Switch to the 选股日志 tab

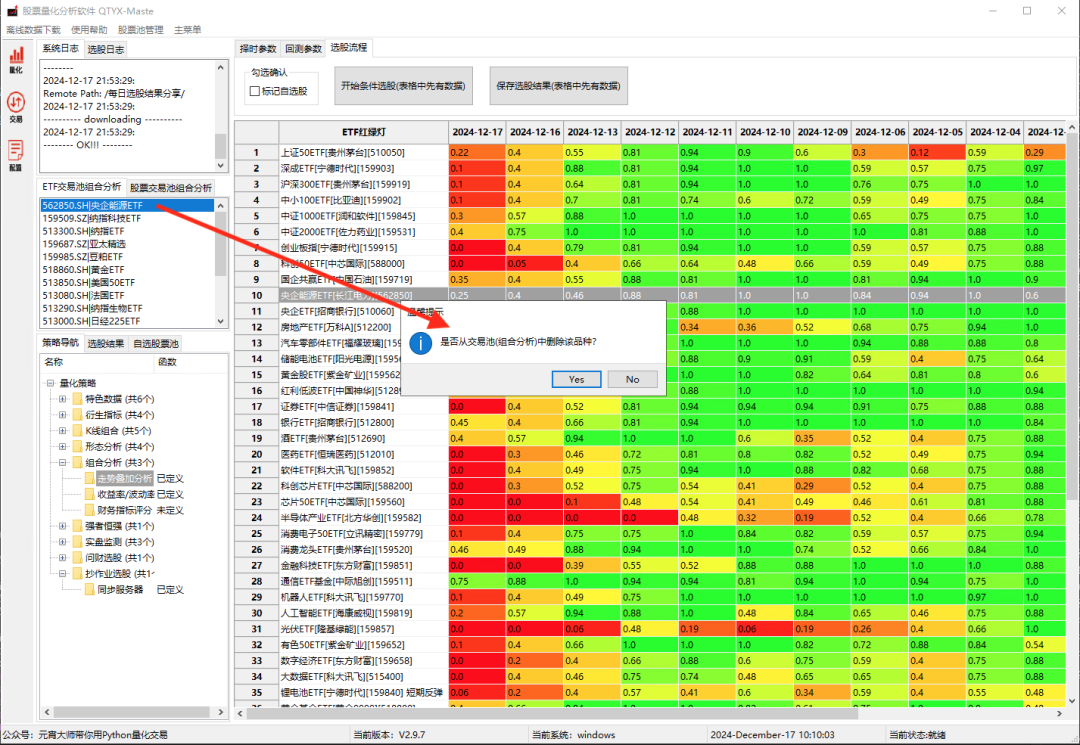click(105, 50)
